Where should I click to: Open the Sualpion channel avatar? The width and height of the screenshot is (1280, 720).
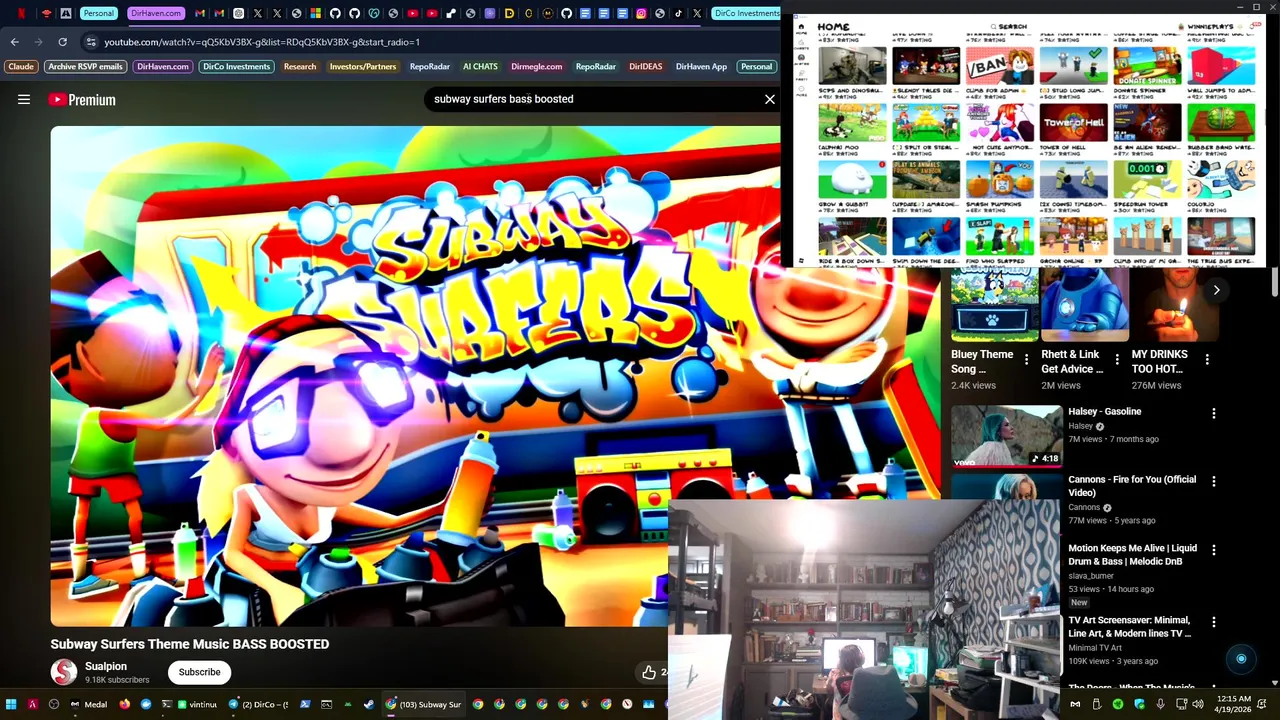point(64,672)
